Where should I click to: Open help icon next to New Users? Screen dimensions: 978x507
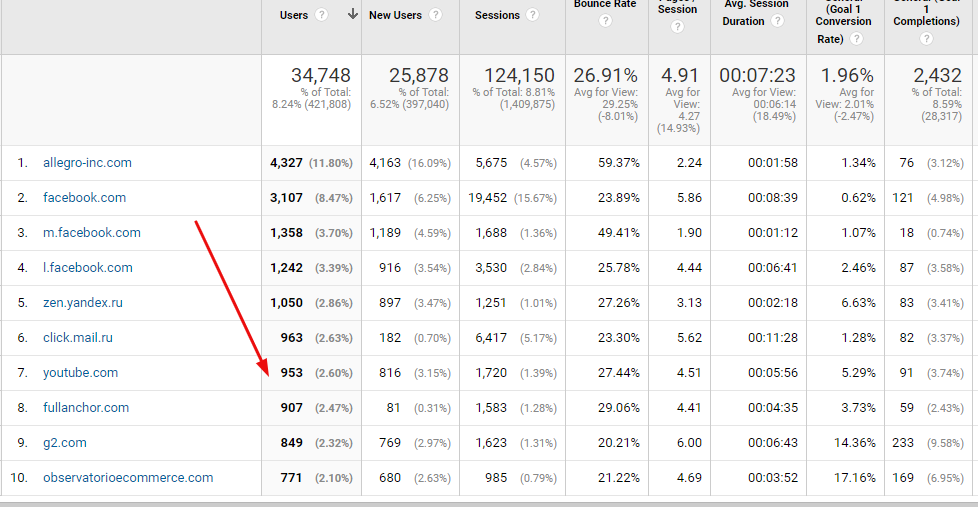(x=435, y=15)
